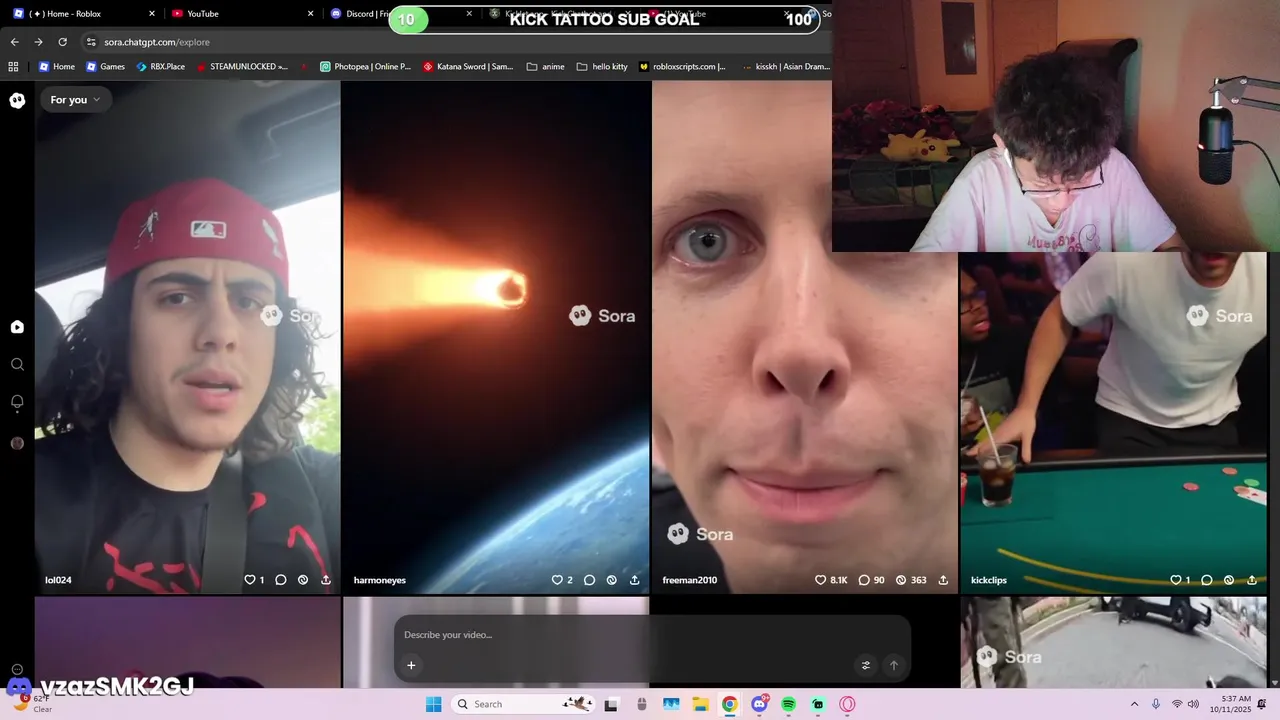Click the Sora logo in the sidebar
Image resolution: width=1280 pixels, height=720 pixels.
17,100
